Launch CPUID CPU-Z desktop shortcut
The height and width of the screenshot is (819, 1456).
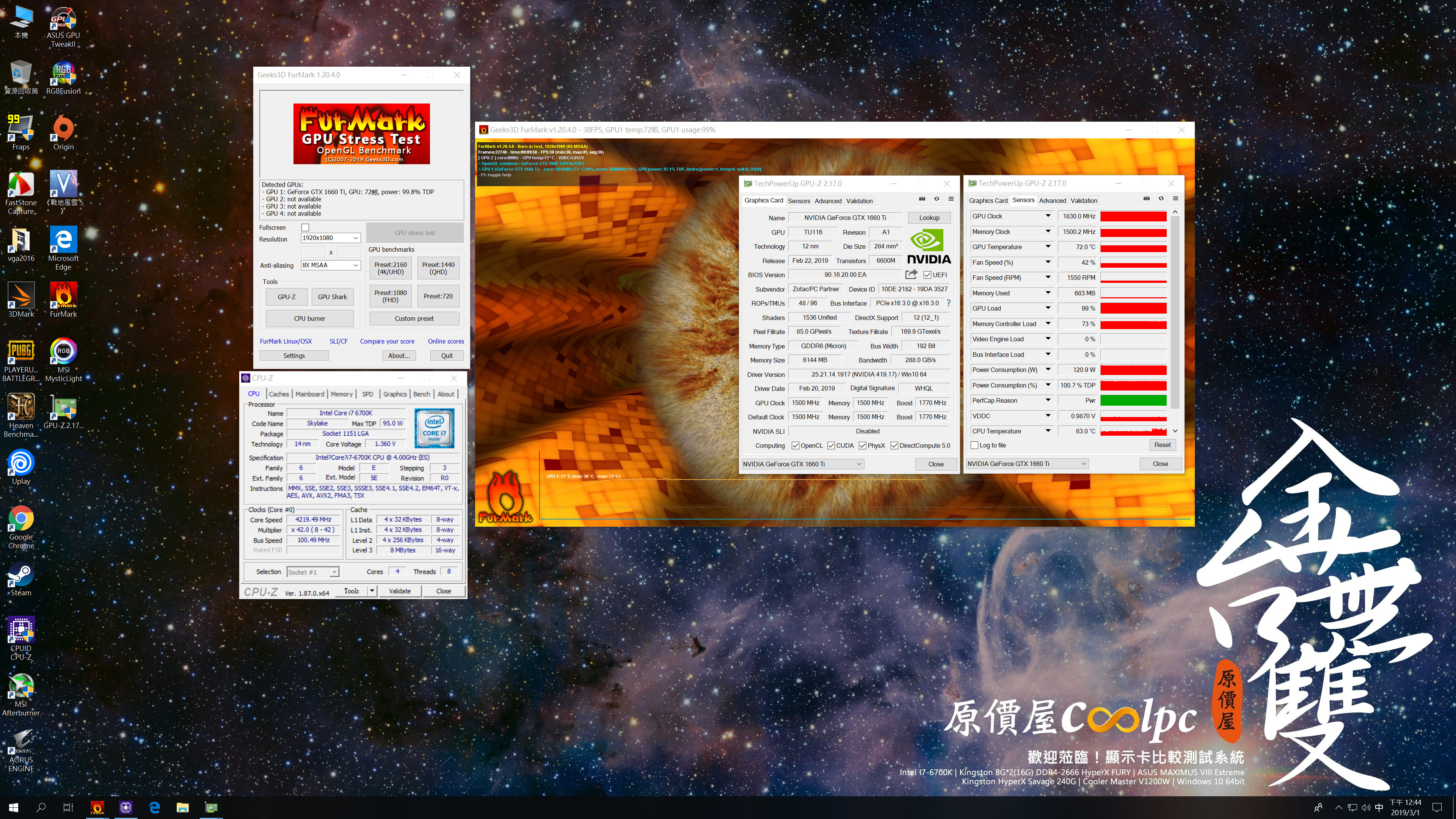(21, 639)
